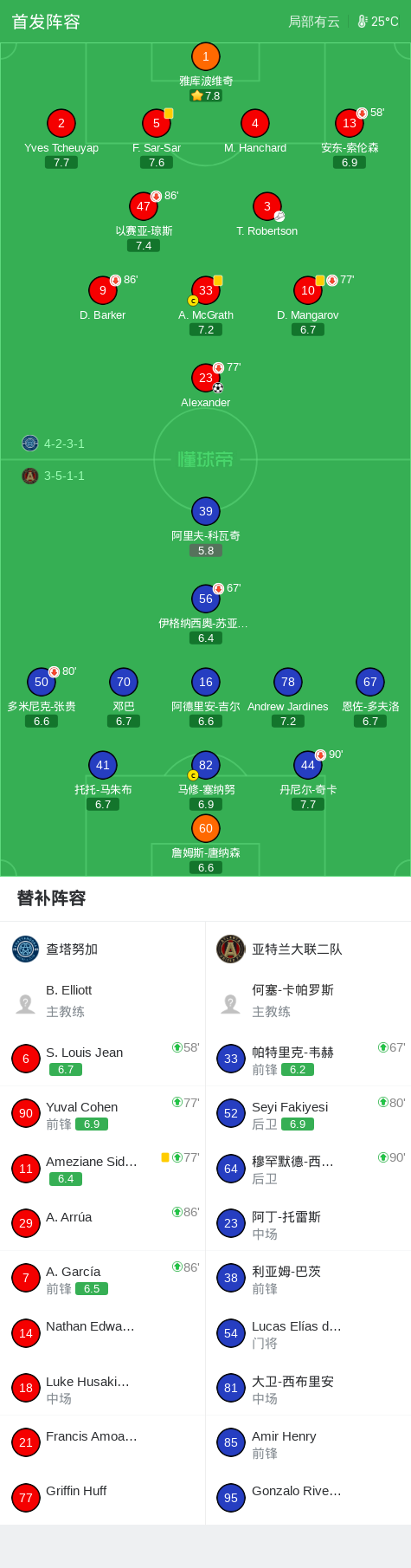Image resolution: width=411 pixels, height=1568 pixels.
Task: Tap coach B. Elliott avatar icon
Action: 26,1004
